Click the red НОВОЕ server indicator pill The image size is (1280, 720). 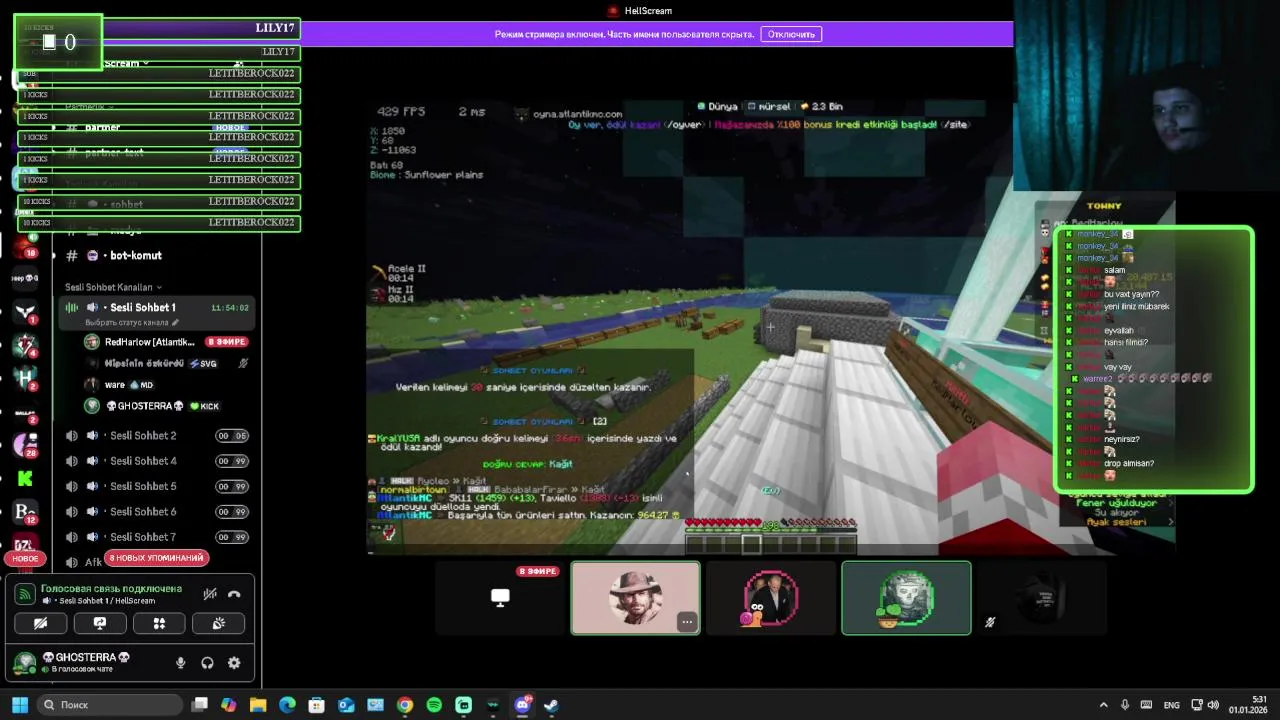click(25, 558)
